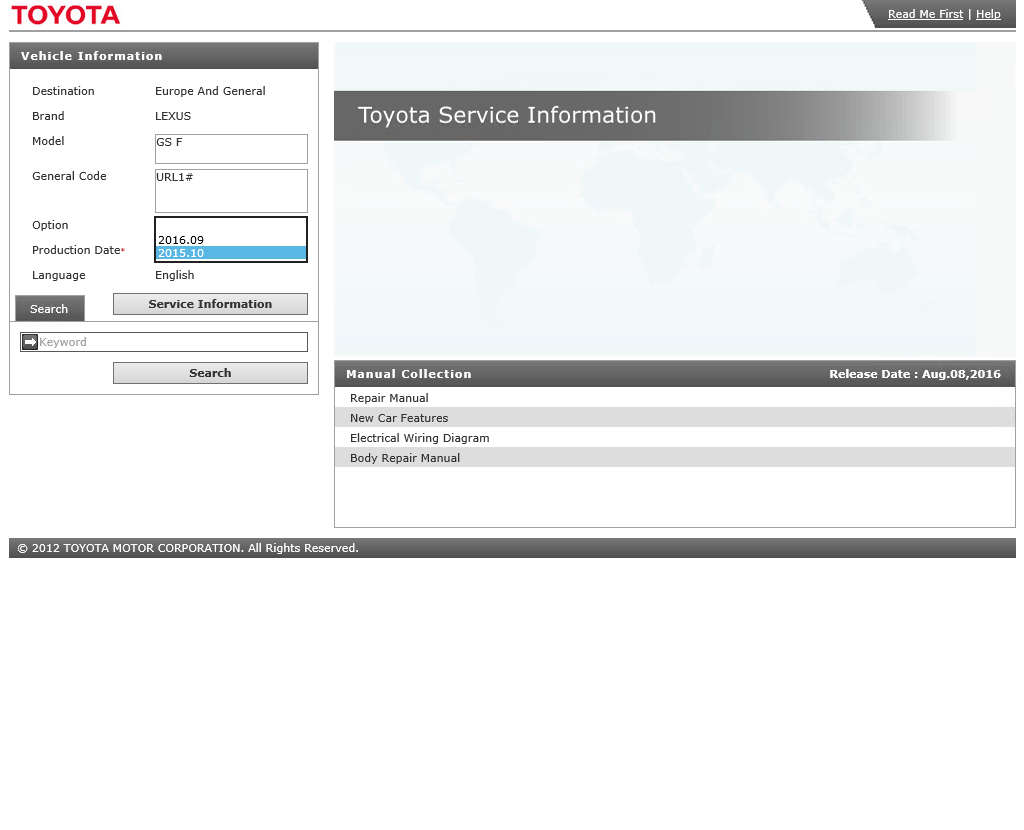Click the Destination label
This screenshot has width=1024, height=830.
tap(63, 91)
